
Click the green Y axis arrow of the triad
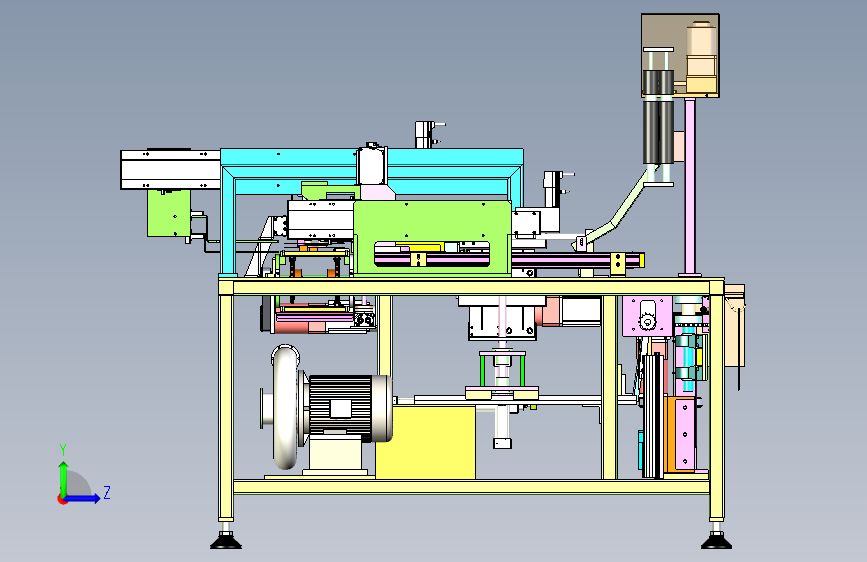(x=63, y=478)
